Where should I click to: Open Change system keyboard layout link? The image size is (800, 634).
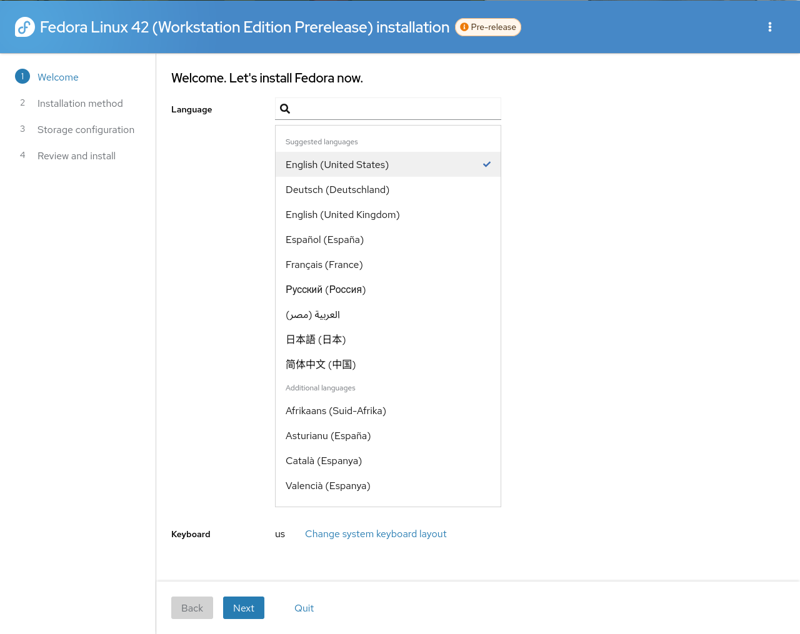[x=376, y=534]
